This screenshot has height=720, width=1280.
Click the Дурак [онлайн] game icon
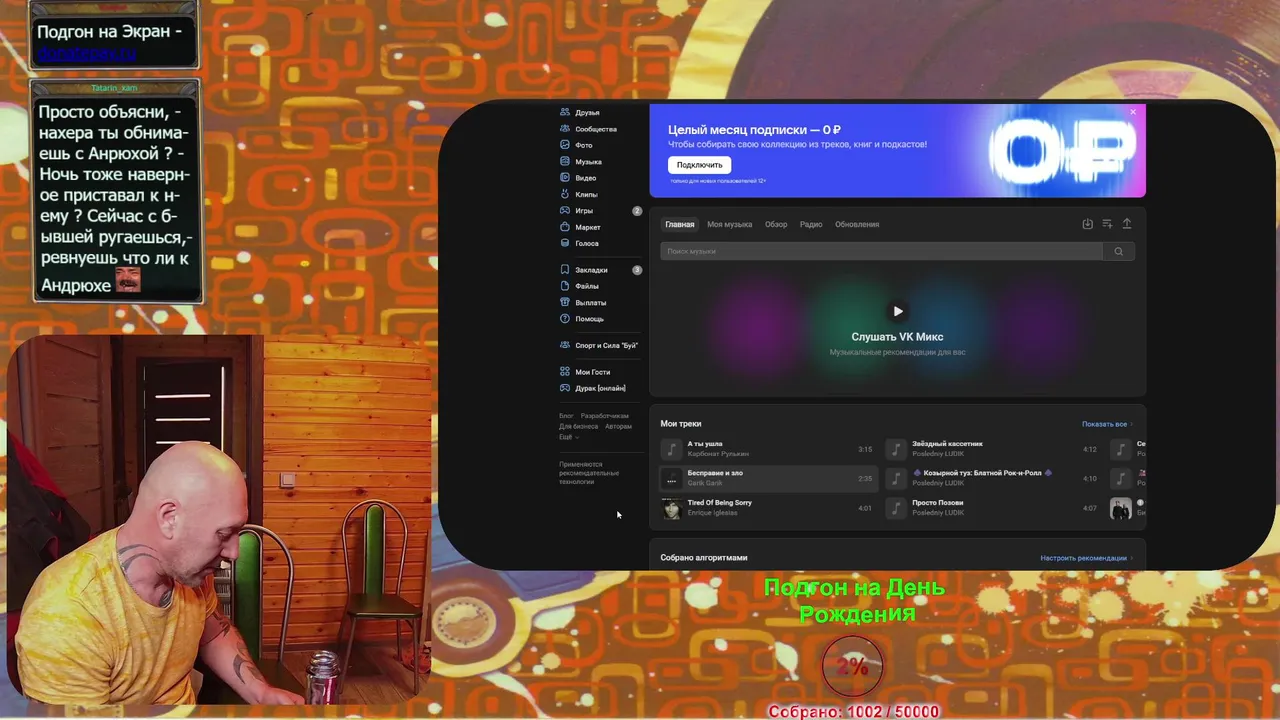pos(565,388)
